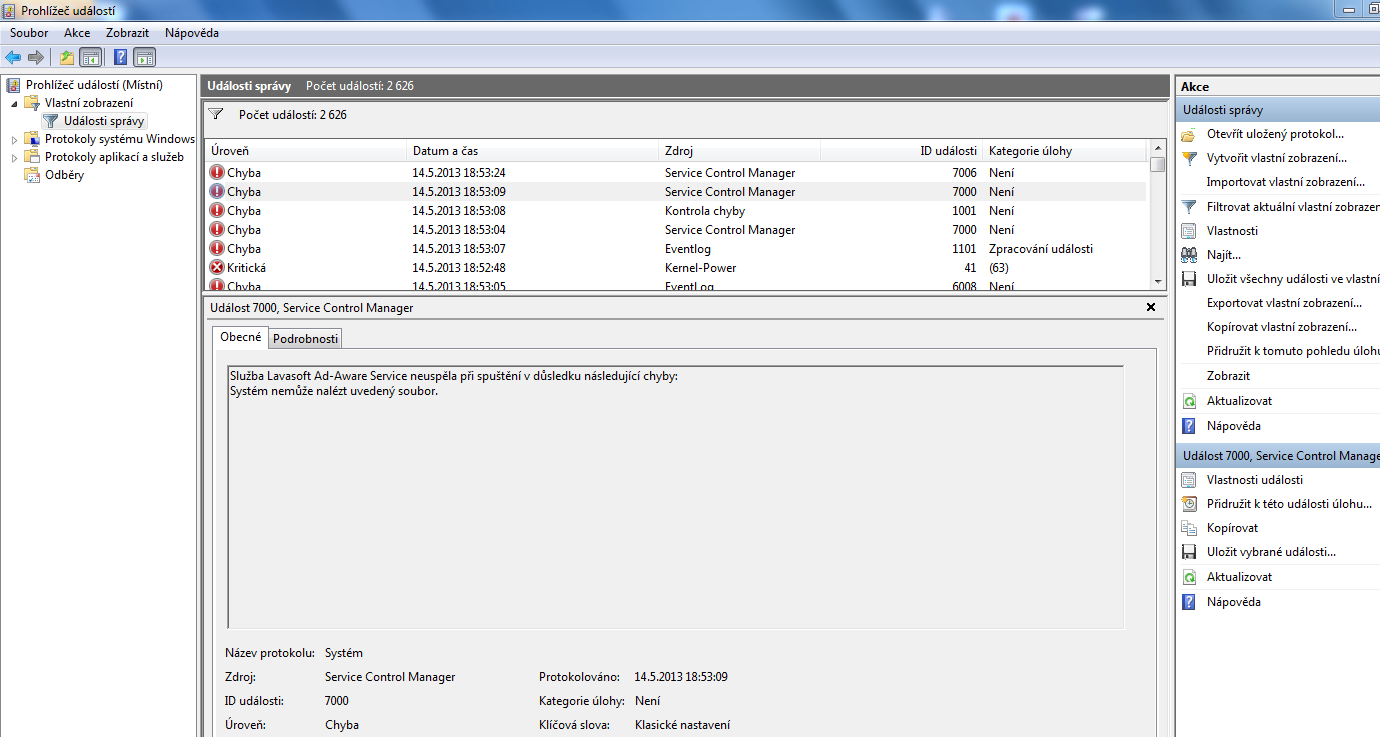Click Kopírovat vlastní zobrazení action

[x=1282, y=327]
